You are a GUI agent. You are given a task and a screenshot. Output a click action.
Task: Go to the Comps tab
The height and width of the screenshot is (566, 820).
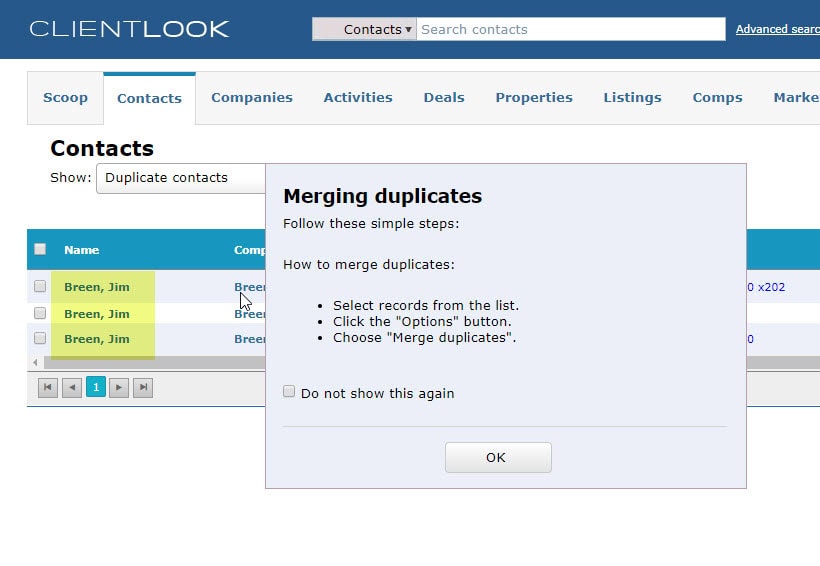718,98
